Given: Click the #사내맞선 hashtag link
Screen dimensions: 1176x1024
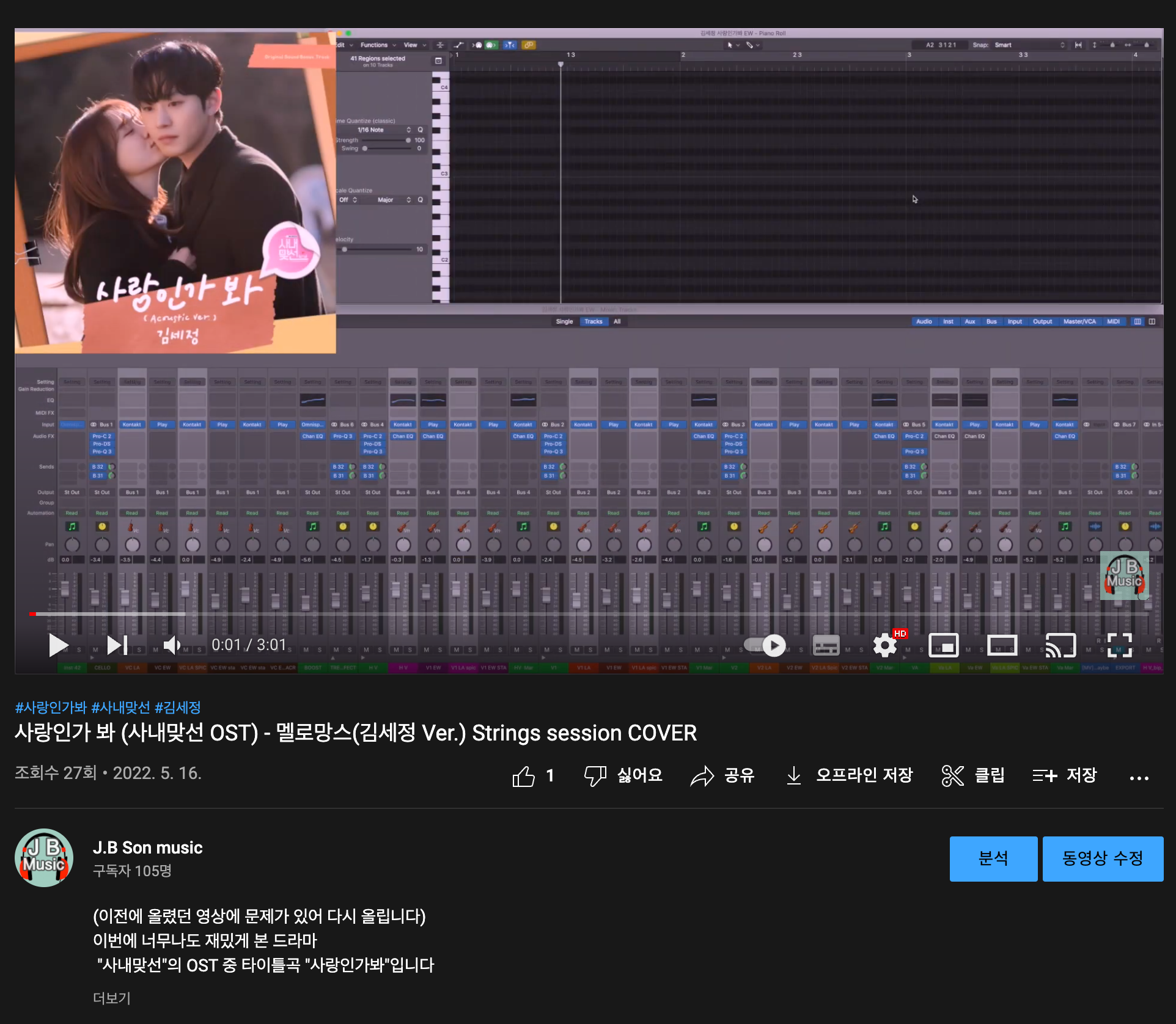Looking at the screenshot, I should coord(120,708).
